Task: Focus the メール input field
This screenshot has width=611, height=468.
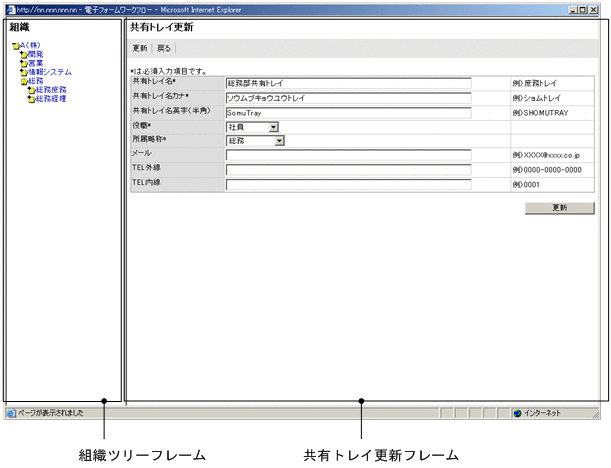Action: tap(348, 155)
